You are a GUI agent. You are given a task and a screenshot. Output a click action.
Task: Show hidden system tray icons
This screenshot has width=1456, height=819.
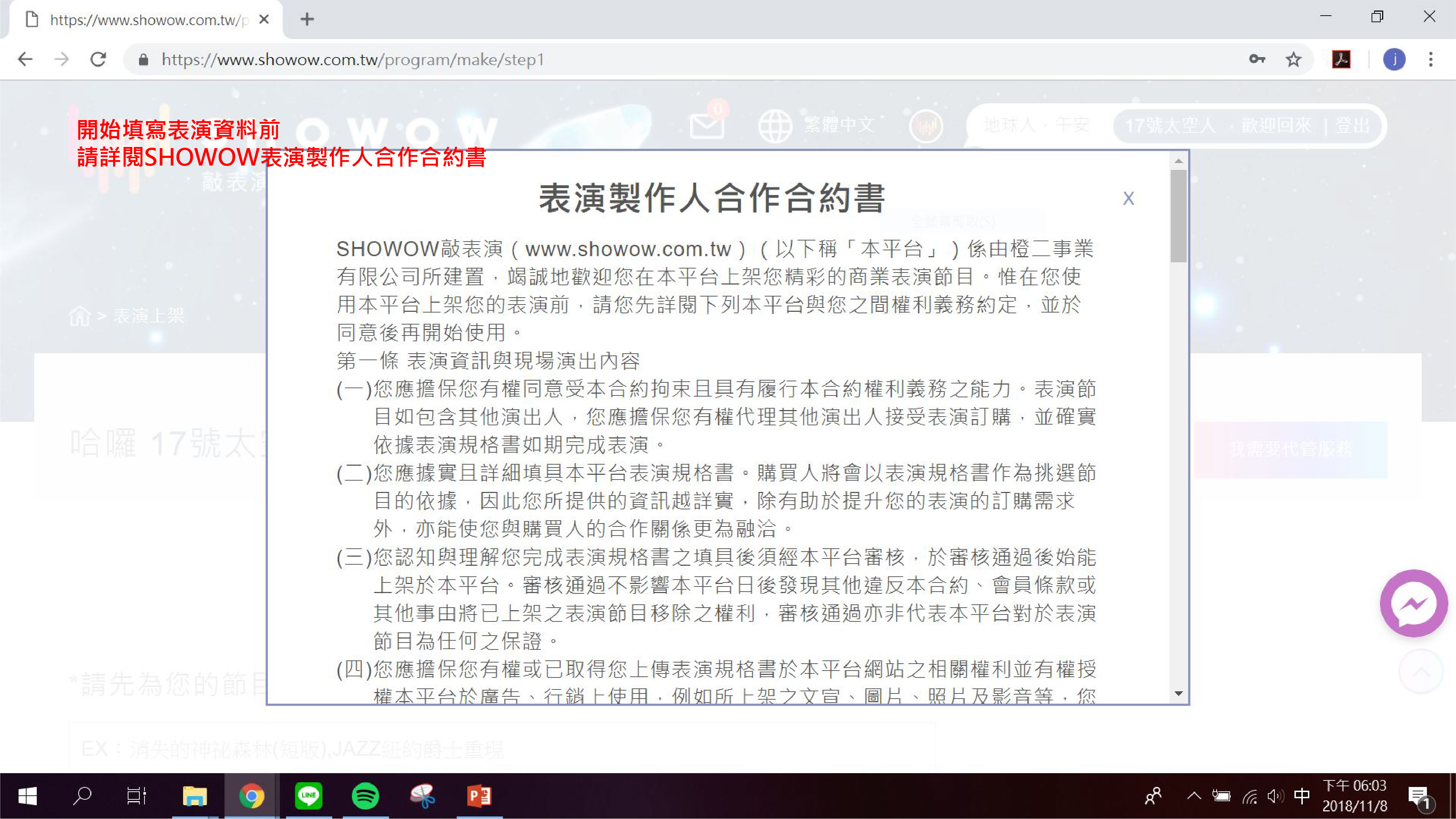[1194, 796]
